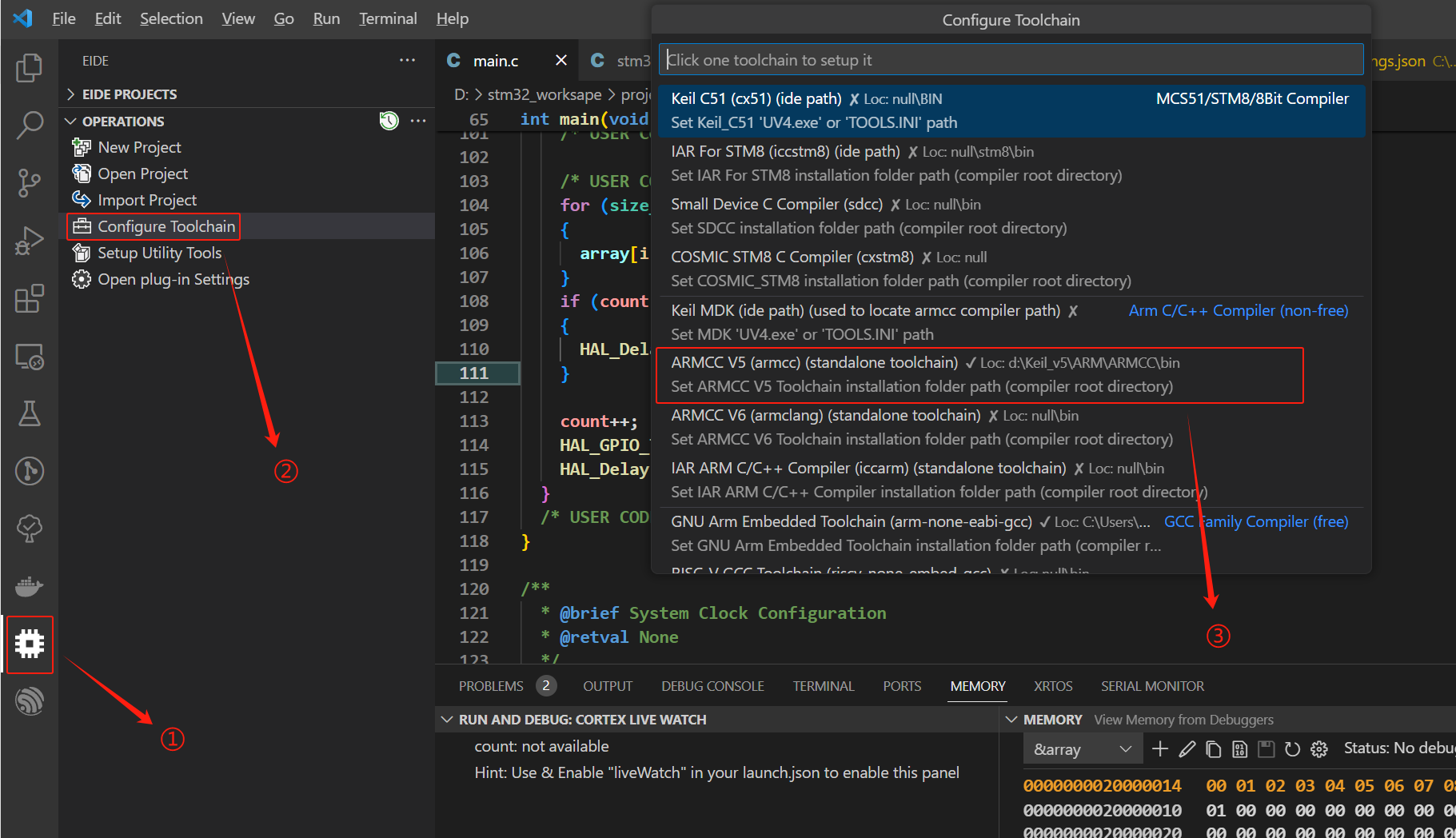Open the Explorer view in activity bar
The height and width of the screenshot is (838, 1456).
[30, 68]
